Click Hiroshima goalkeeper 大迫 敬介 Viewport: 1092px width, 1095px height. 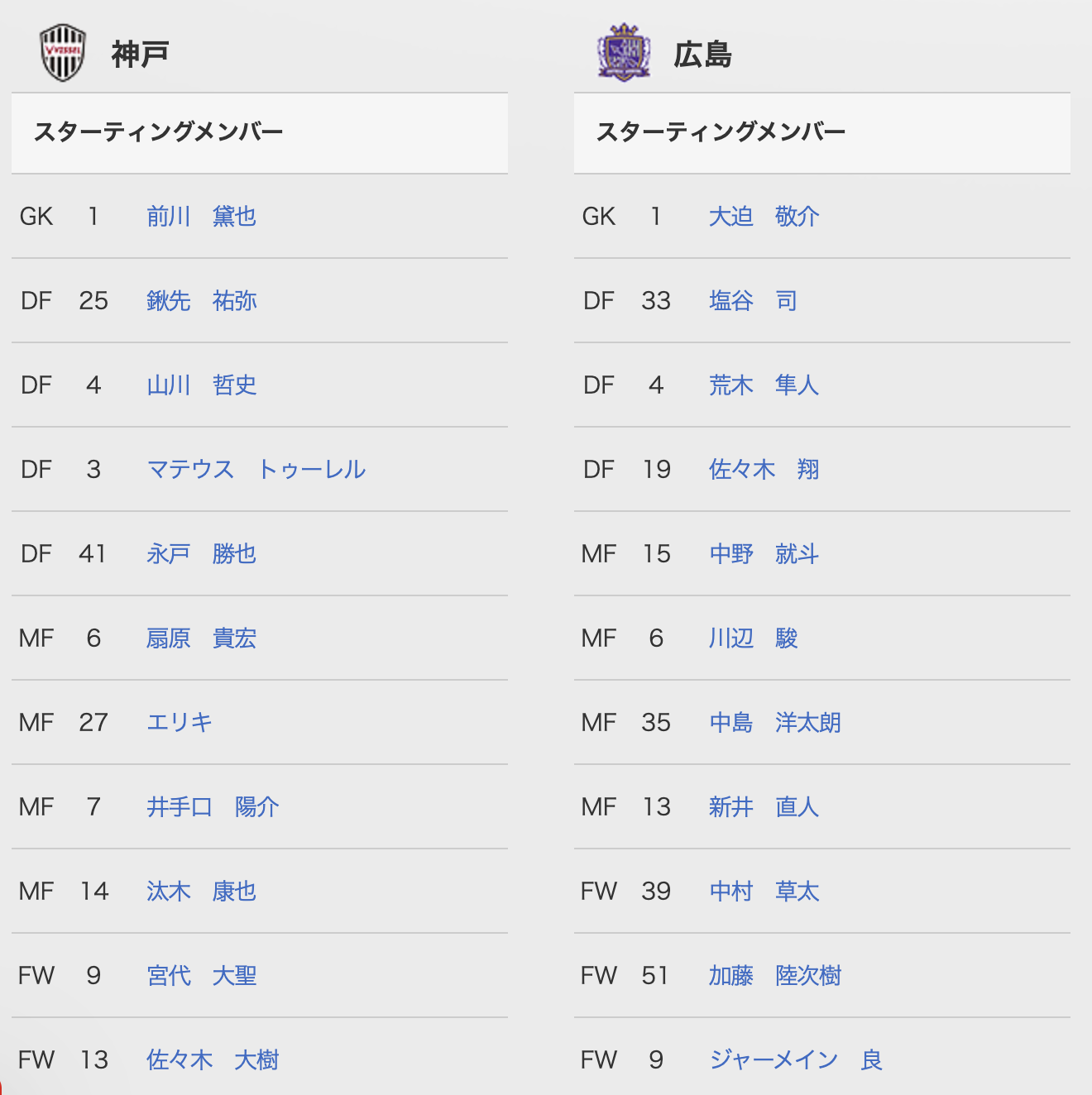tap(764, 217)
